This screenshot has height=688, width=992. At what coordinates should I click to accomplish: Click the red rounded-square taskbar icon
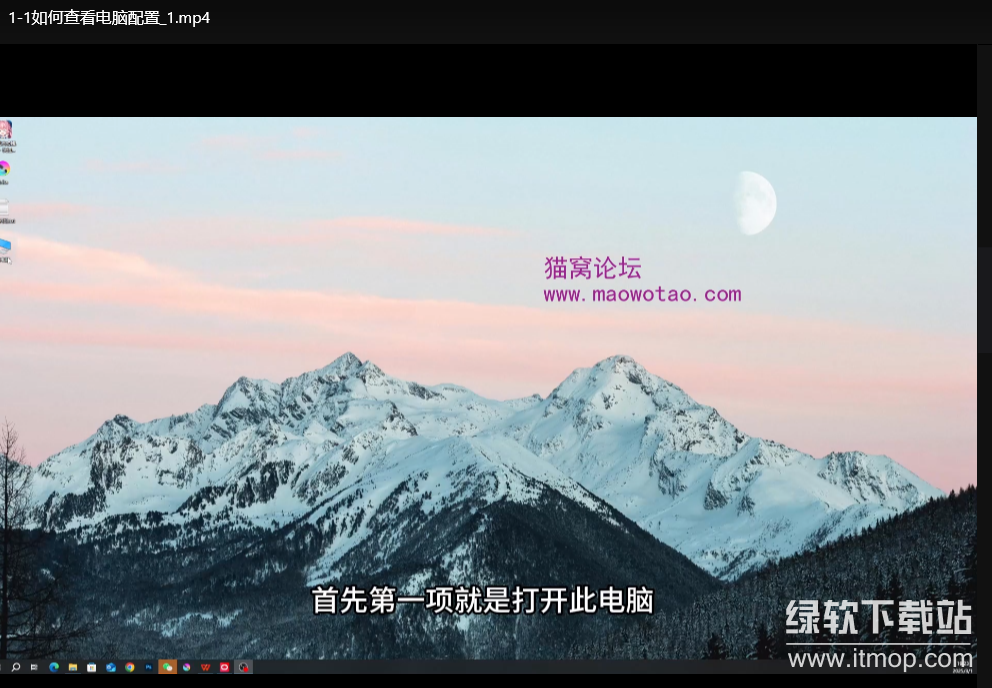tap(225, 667)
